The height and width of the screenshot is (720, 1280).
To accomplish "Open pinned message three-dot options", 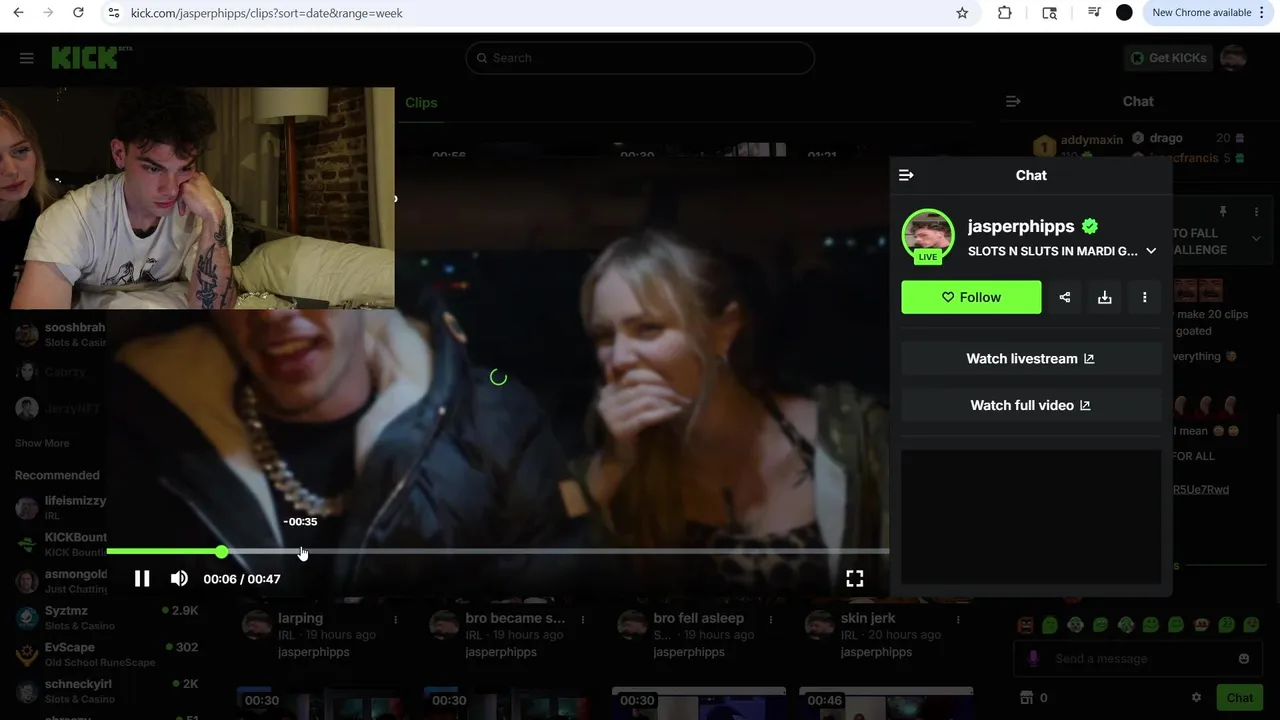I will coord(1257,212).
